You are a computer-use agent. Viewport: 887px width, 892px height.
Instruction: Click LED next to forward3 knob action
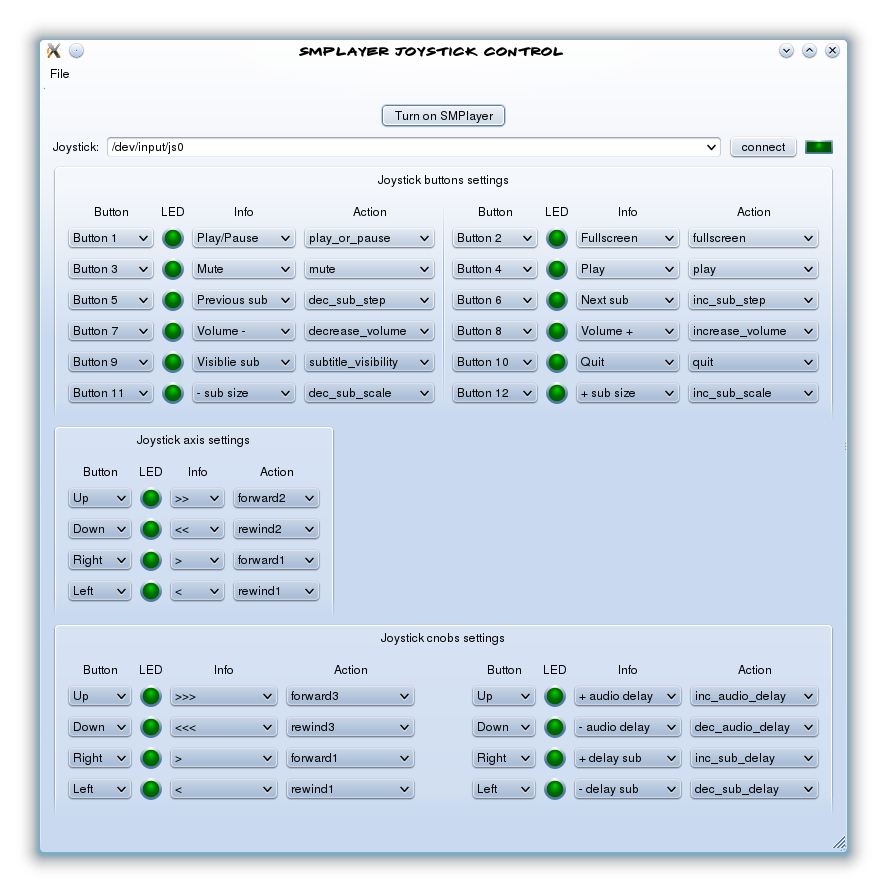151,696
